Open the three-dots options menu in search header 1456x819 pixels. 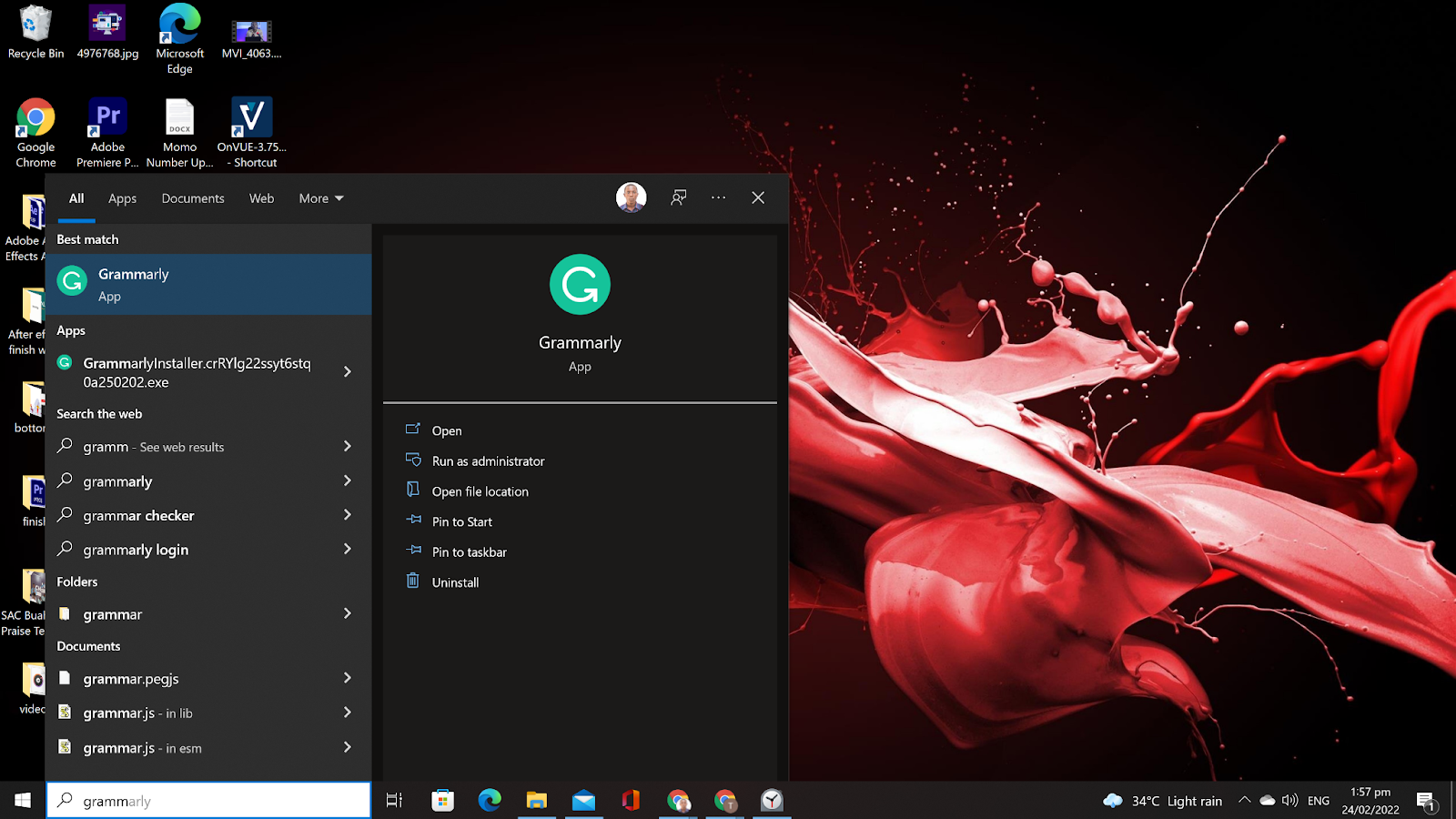click(719, 197)
